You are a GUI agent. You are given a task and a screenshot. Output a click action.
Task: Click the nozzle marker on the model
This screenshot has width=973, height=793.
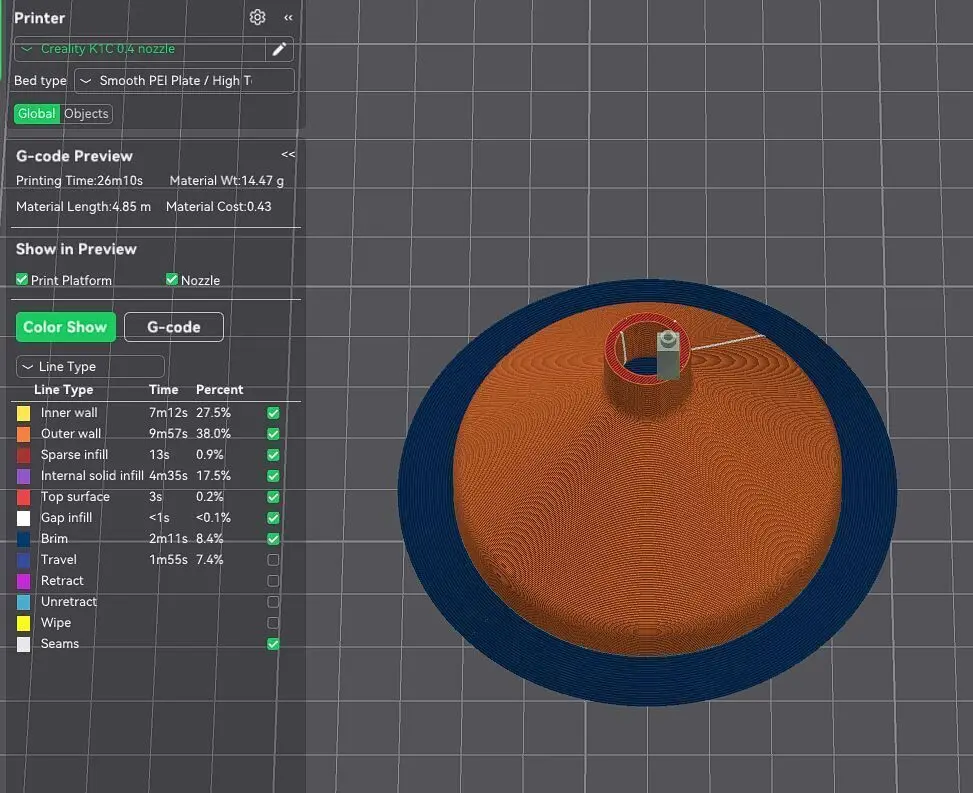[668, 354]
